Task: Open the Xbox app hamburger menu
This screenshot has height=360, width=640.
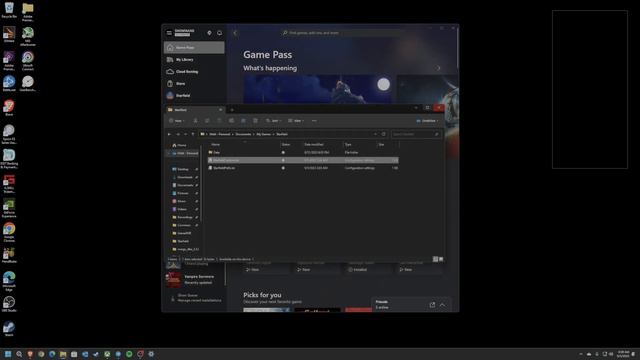Action: [x=169, y=33]
